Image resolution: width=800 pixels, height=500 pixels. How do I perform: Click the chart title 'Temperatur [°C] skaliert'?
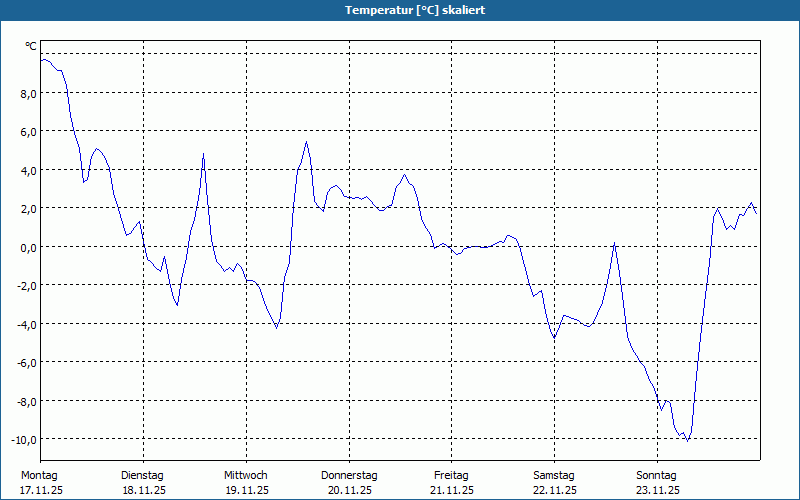point(415,10)
